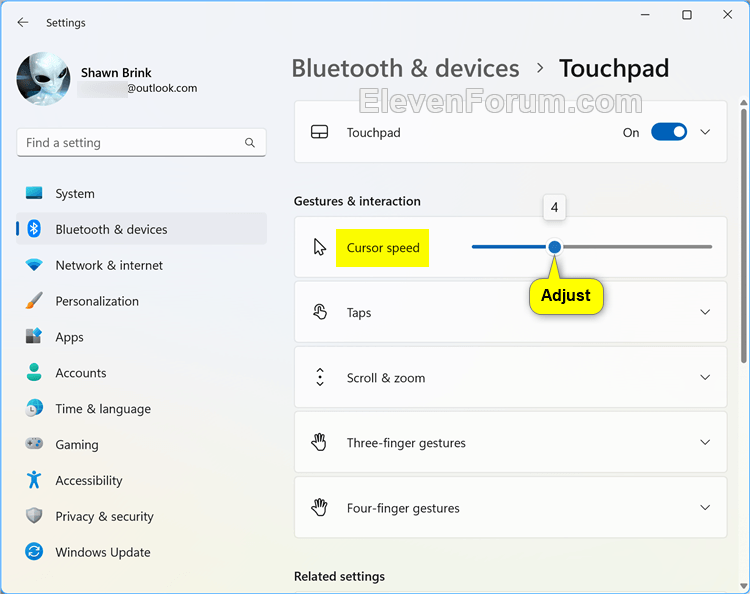Viewport: 750px width, 594px height.
Task: Open System settings category
Action: tap(142, 193)
